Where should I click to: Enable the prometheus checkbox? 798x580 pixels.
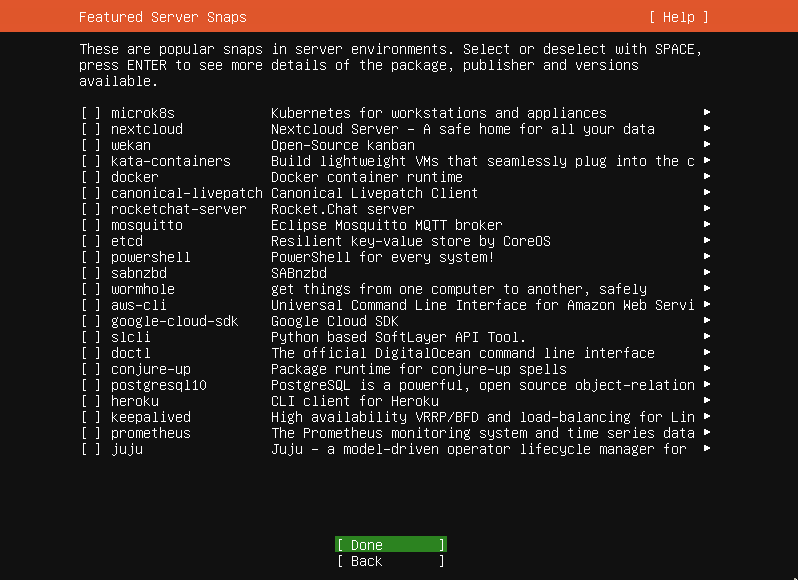click(x=91, y=433)
